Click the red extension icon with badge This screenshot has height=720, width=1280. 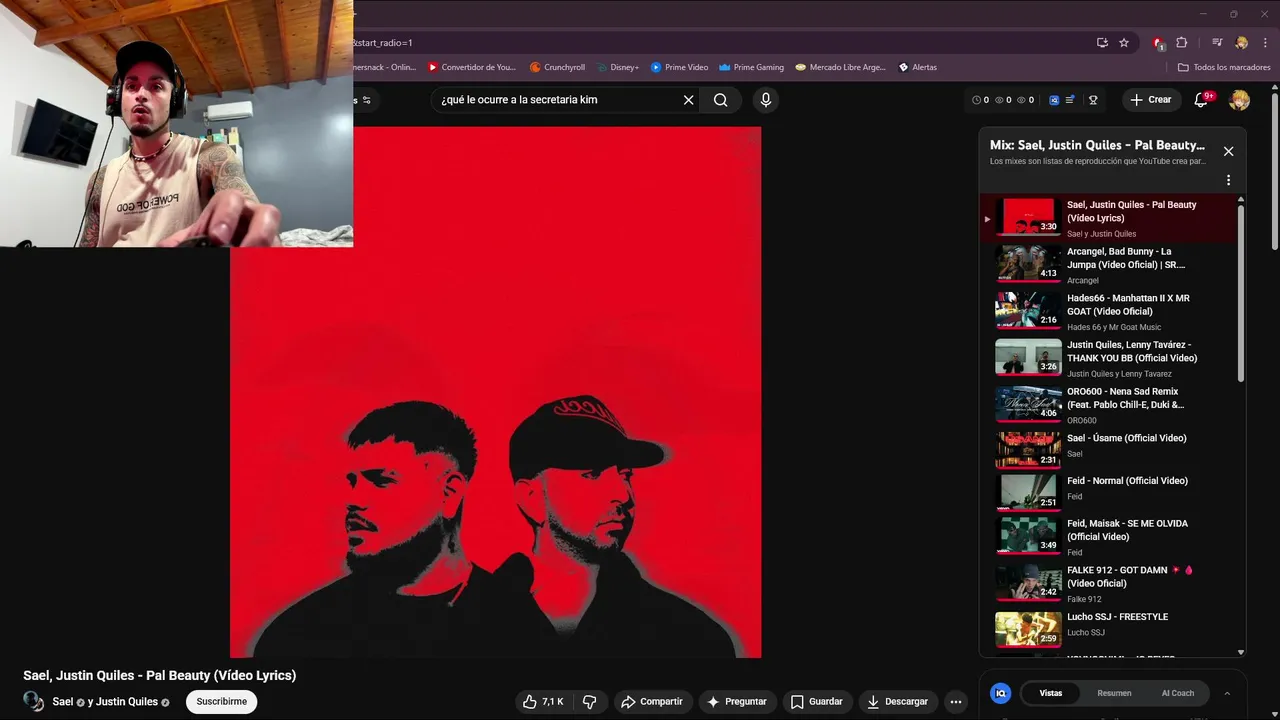click(1158, 43)
